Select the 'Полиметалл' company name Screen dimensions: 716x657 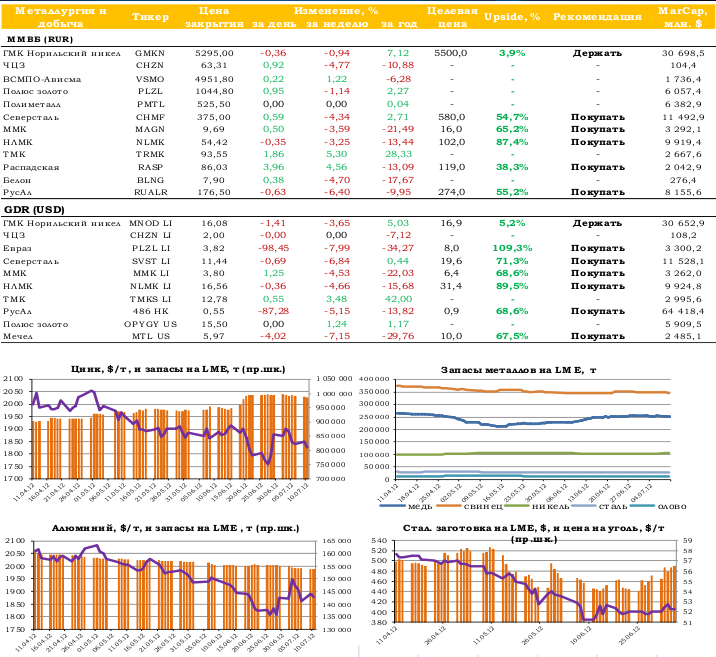(32, 104)
